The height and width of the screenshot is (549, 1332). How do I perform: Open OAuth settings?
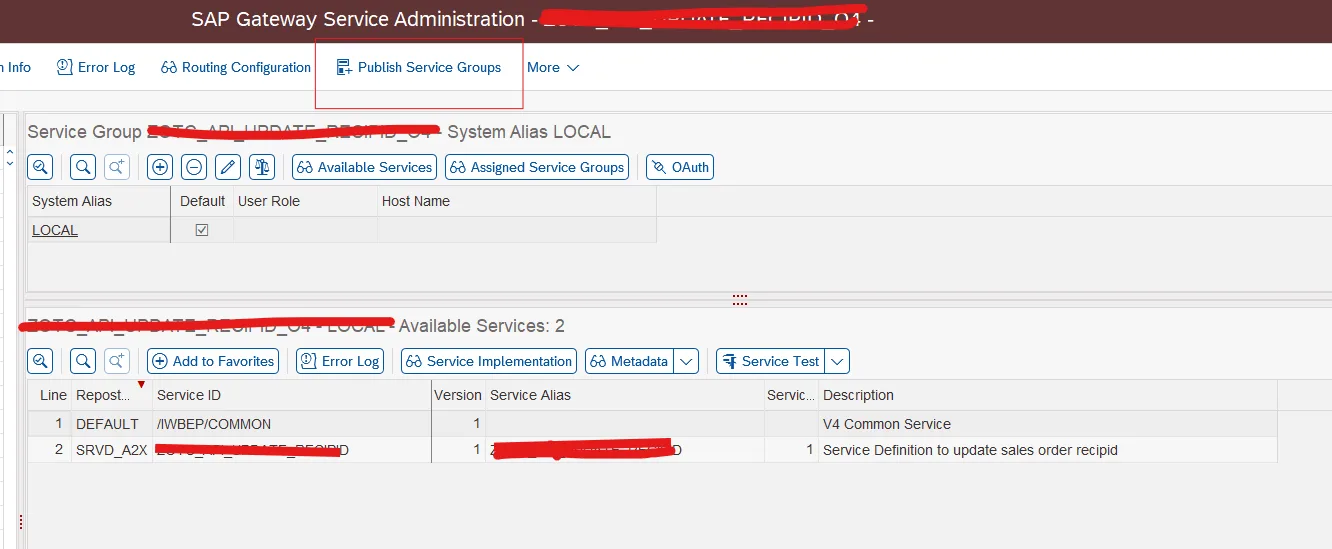tap(680, 167)
